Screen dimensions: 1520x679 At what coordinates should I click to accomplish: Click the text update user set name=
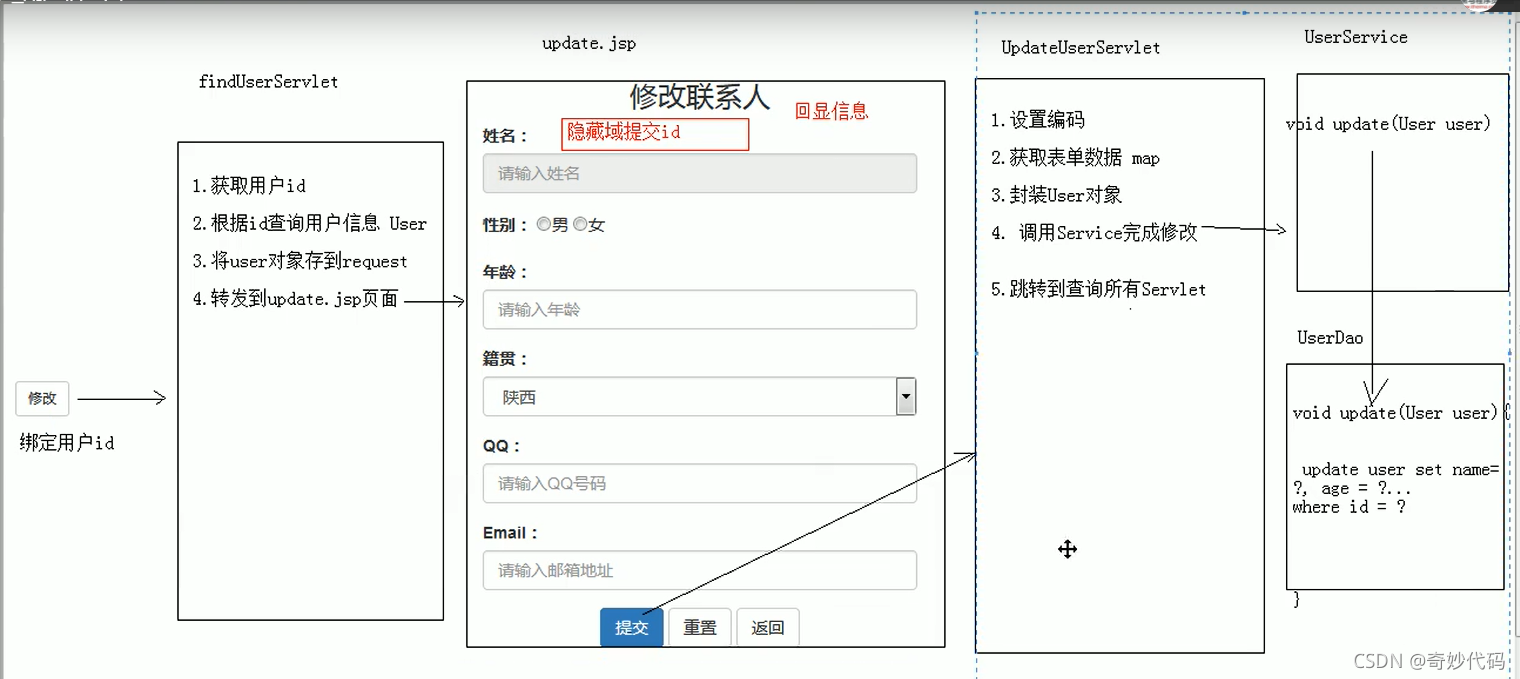pyautogui.click(x=1400, y=470)
